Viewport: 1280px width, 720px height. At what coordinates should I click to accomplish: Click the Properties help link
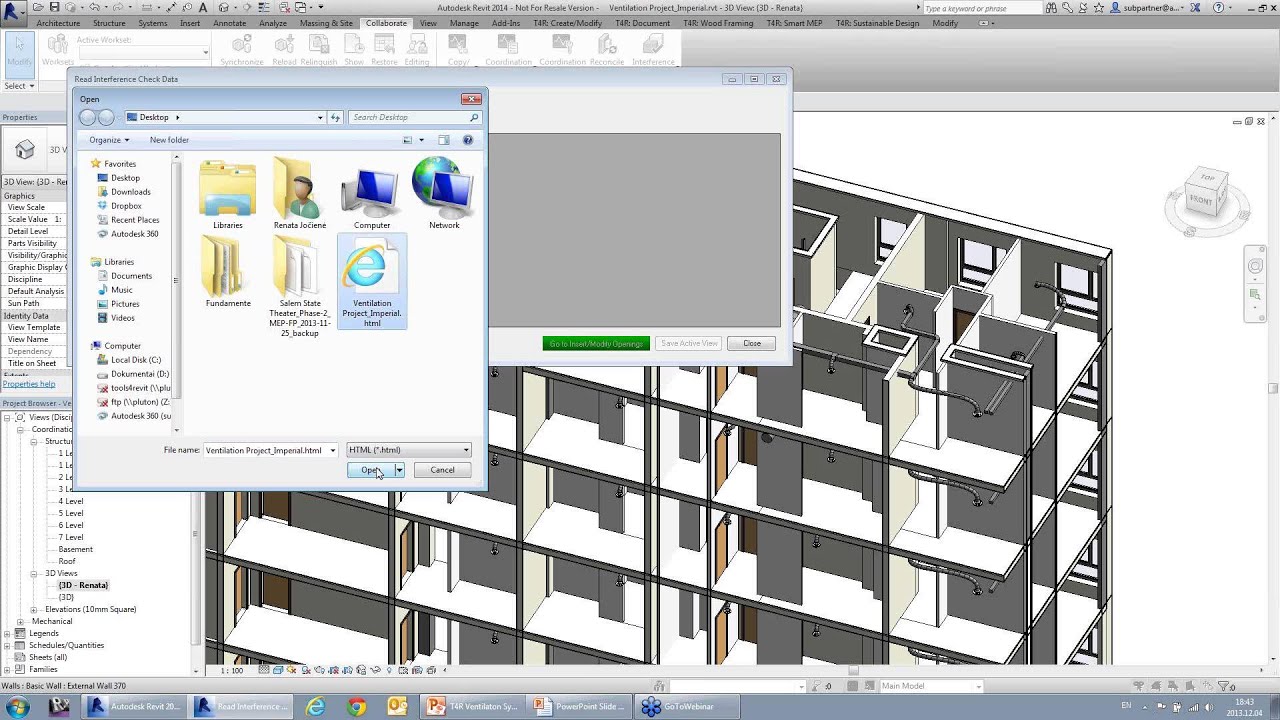(28, 384)
